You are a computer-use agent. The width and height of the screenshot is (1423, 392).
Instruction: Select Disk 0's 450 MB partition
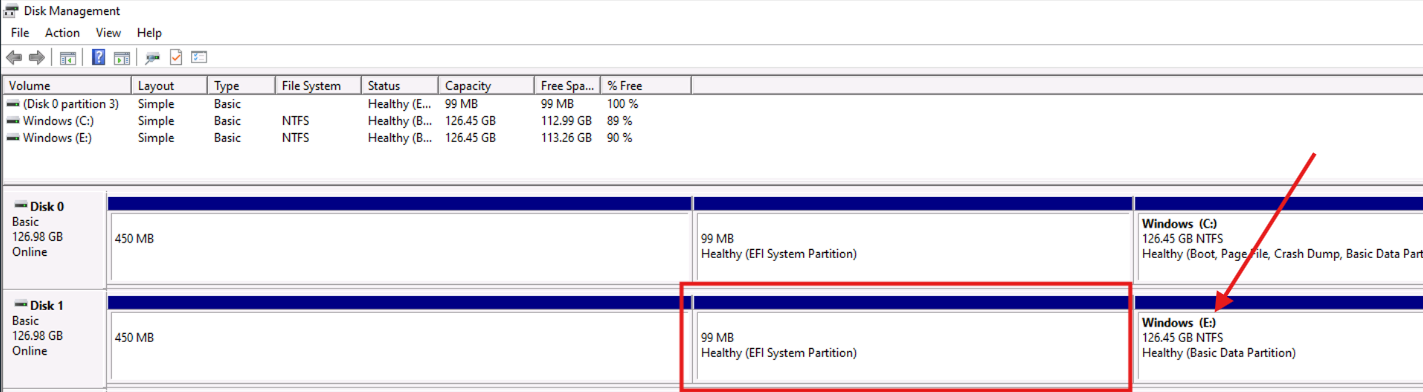[400, 239]
